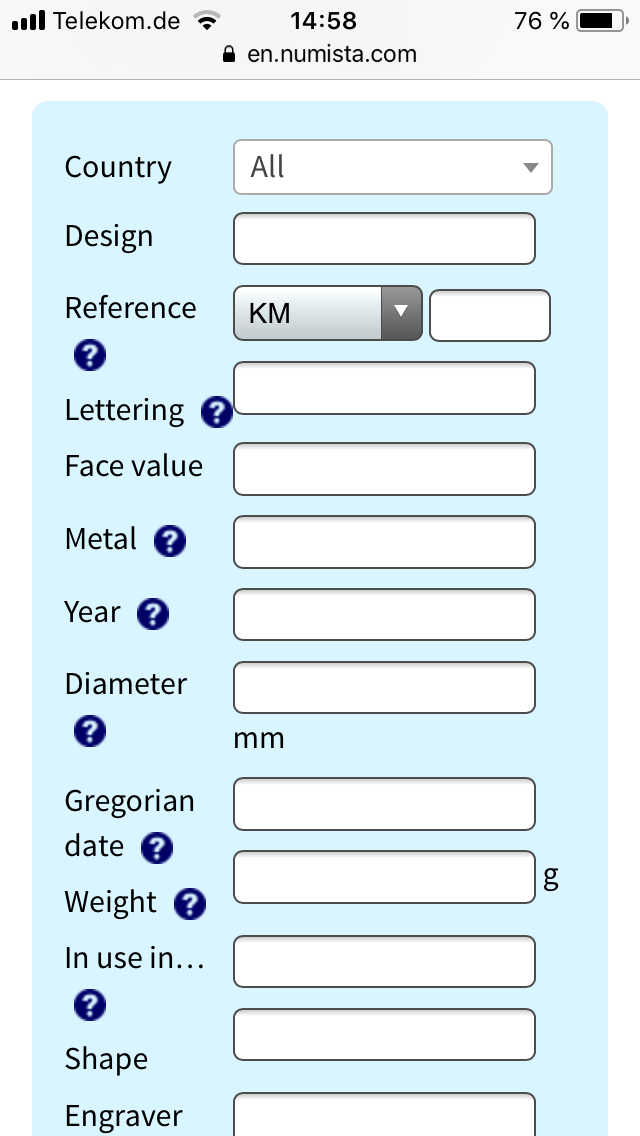Click the Metal help question mark icon
Viewport: 640px width, 1136px height.
coord(170,540)
